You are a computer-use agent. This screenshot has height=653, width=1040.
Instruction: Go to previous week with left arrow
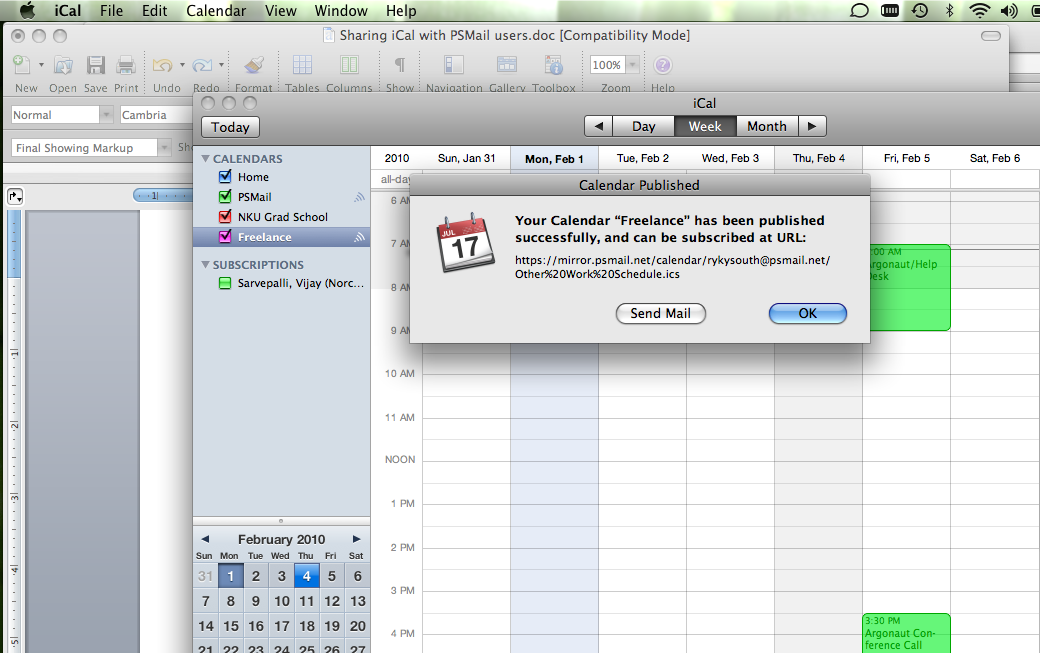pyautogui.click(x=599, y=126)
